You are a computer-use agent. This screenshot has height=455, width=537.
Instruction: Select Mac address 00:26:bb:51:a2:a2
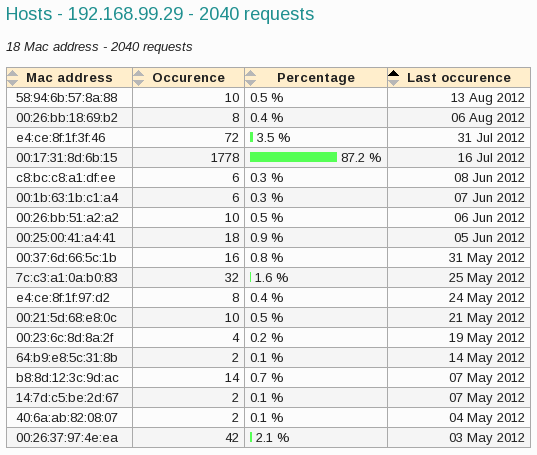[67, 218]
